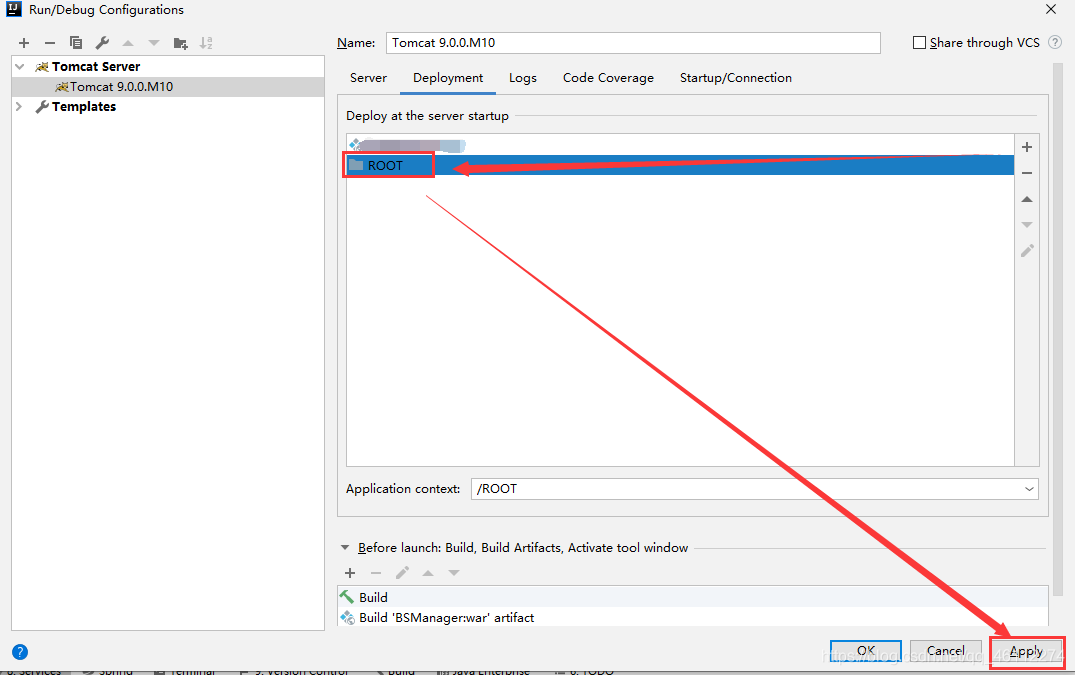The width and height of the screenshot is (1075, 675).
Task: Click the Cancel button
Action: pyautogui.click(x=945, y=650)
